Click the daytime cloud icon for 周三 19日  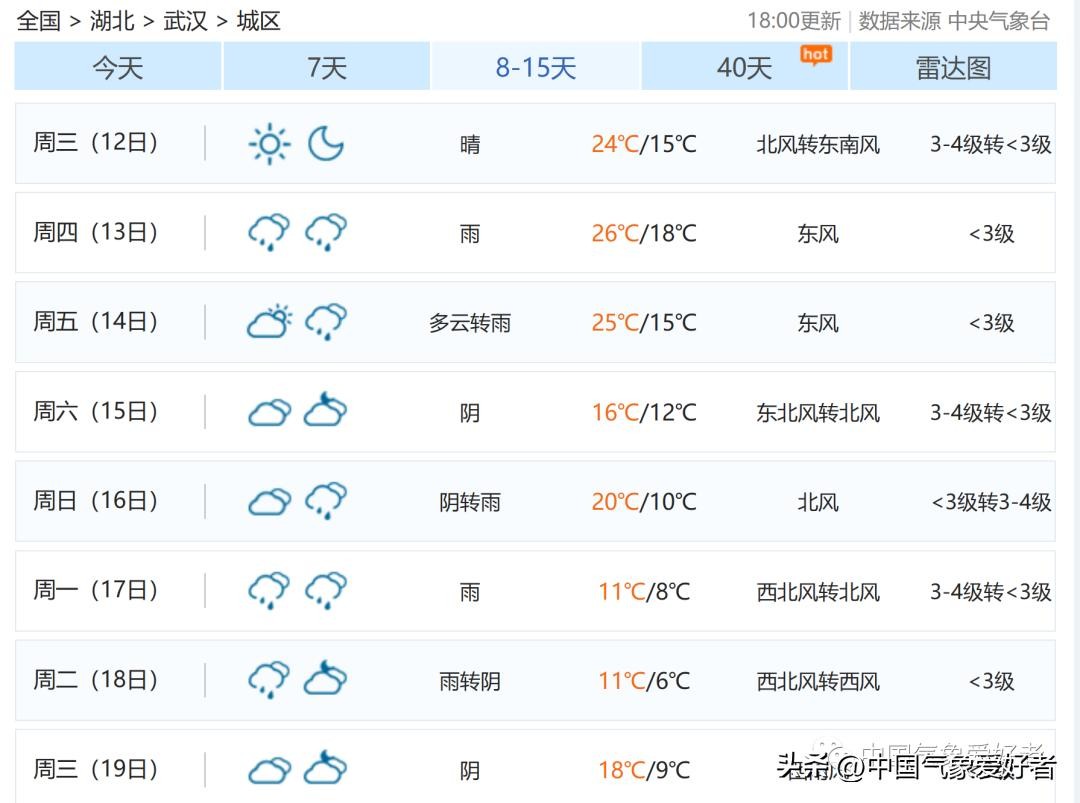269,770
